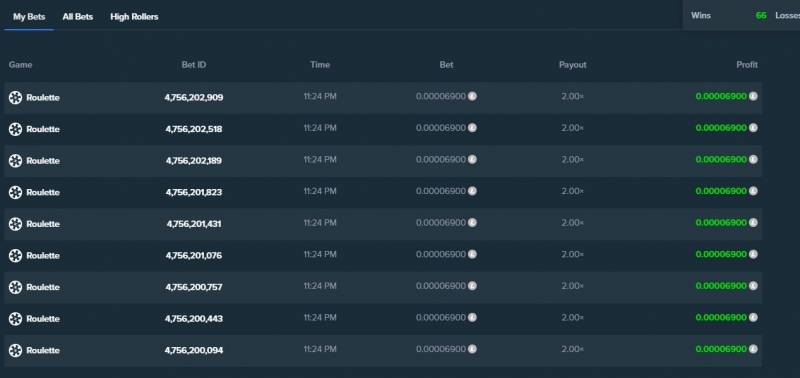Open bet ID 4,756,201,431
Image resolution: width=800 pixels, height=378 pixels.
tap(194, 224)
